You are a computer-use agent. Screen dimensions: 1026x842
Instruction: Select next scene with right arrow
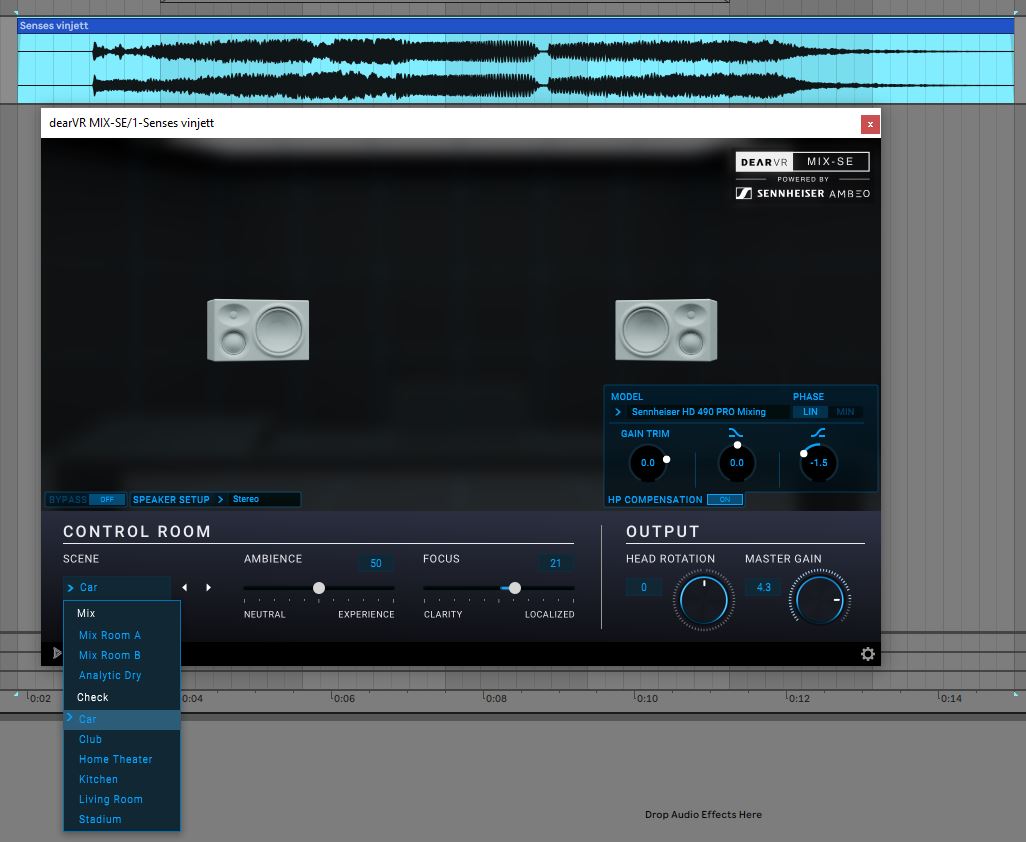[208, 588]
